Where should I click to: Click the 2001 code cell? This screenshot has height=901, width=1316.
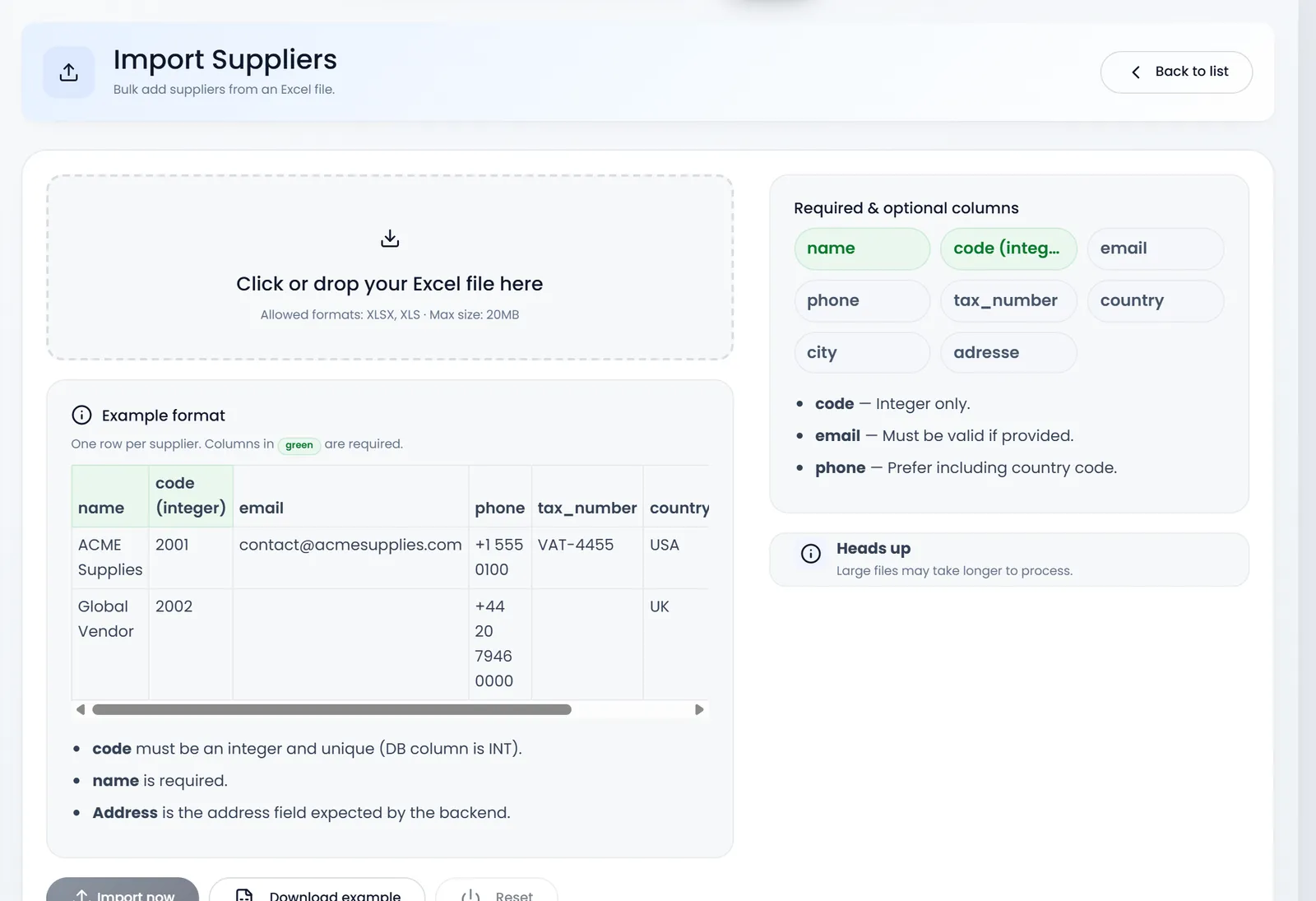[x=191, y=558]
